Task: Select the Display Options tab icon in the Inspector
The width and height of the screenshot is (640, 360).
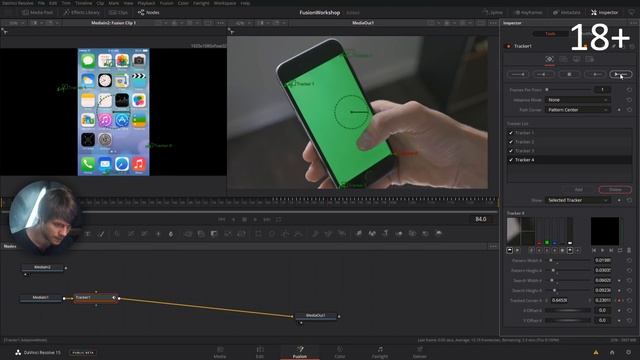Action: 576,60
